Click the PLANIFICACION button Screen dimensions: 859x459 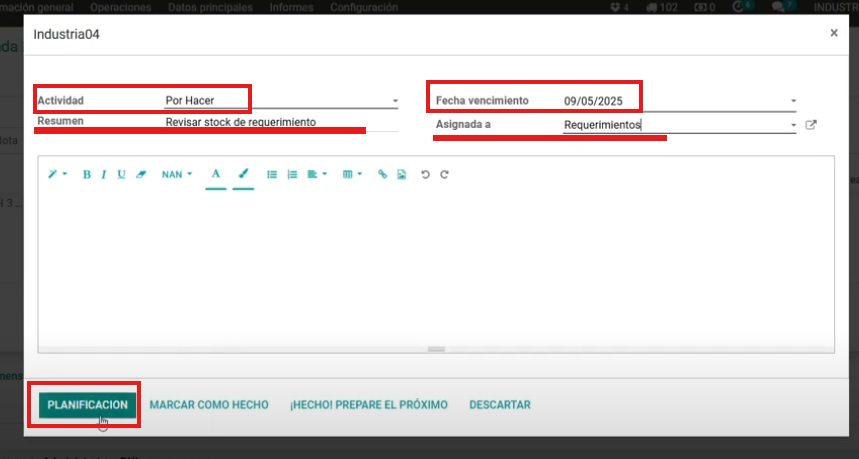[x=88, y=405]
